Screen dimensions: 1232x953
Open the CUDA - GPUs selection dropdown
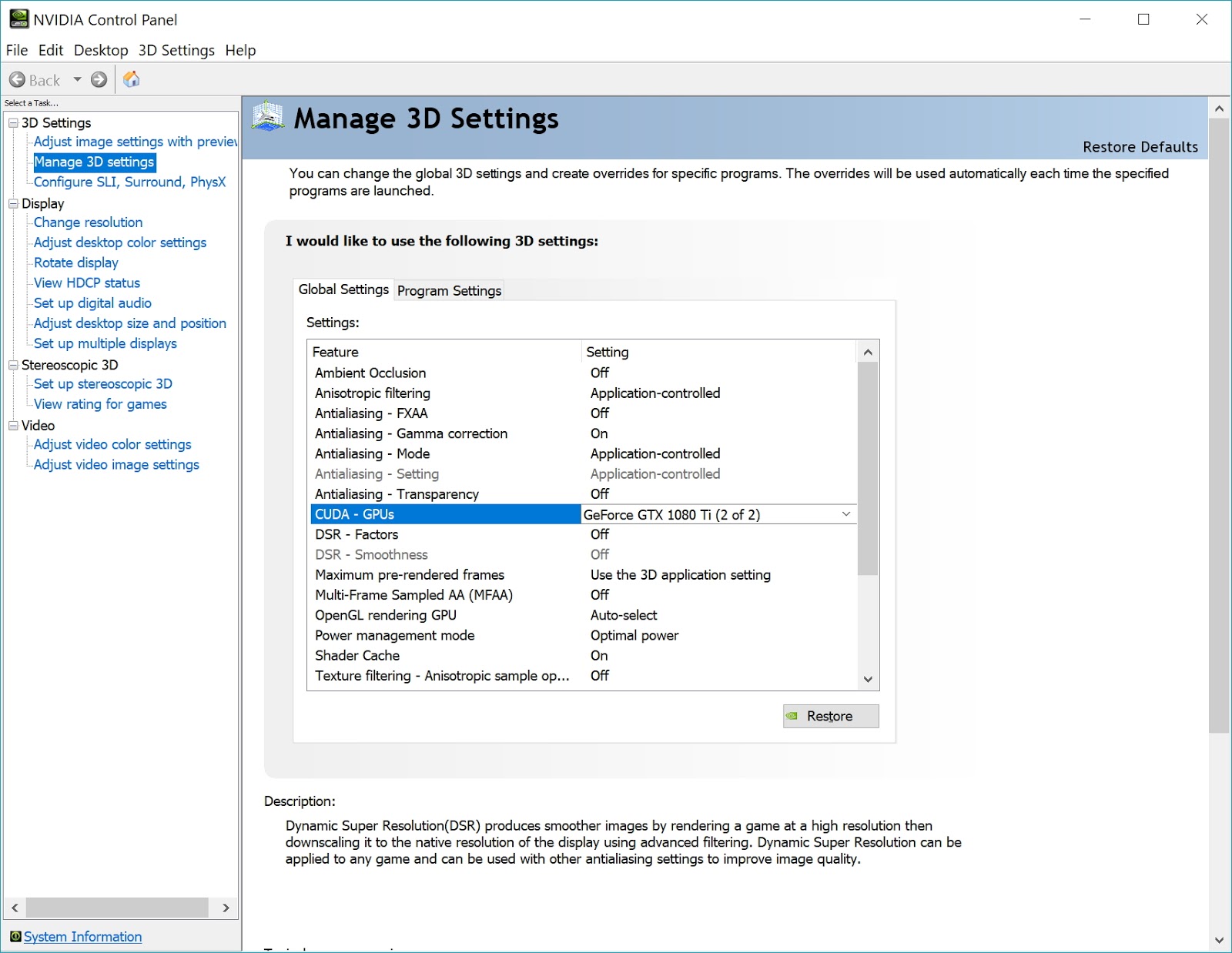845,514
